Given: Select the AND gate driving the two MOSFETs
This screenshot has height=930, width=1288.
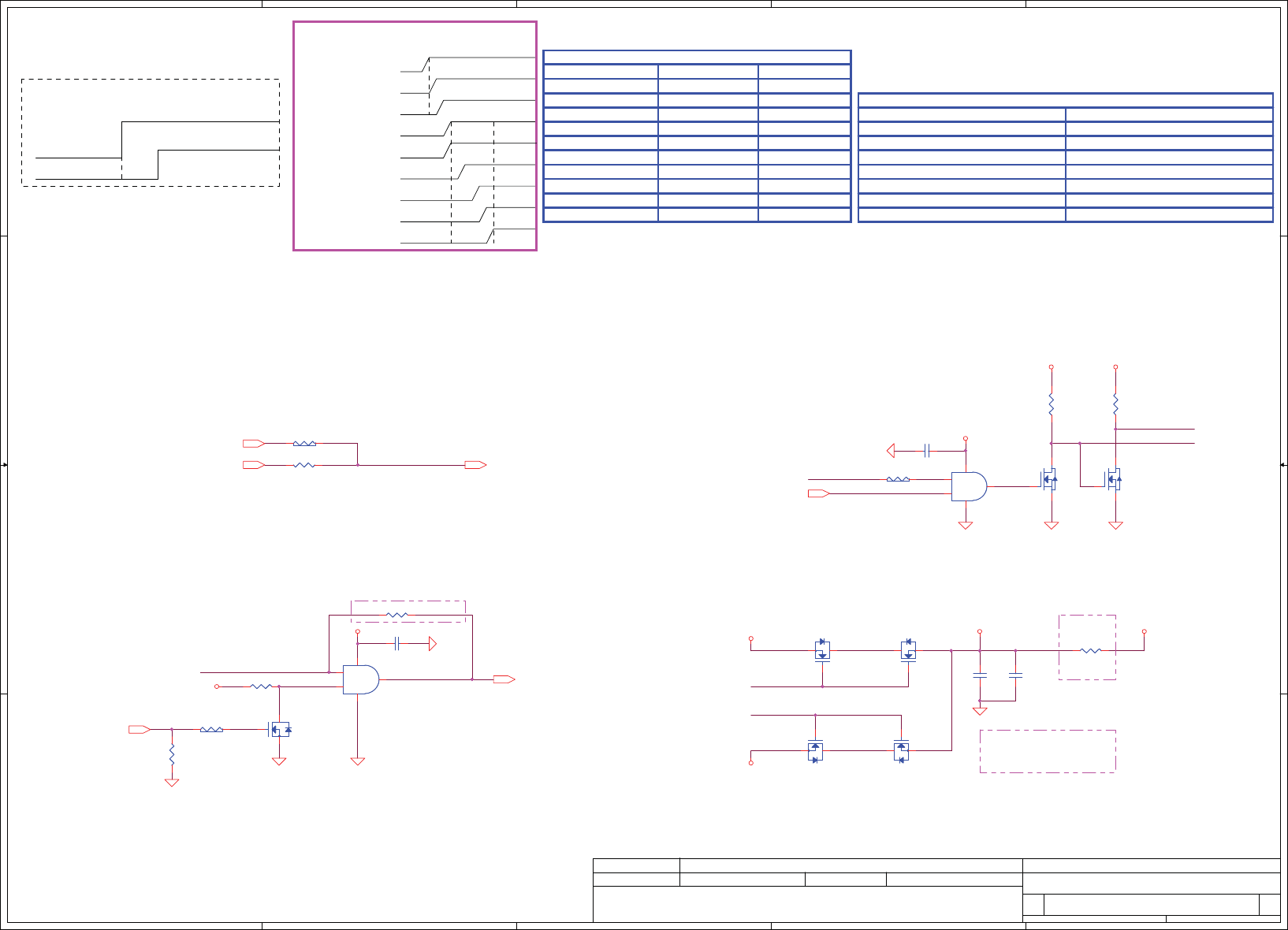Looking at the screenshot, I should pyautogui.click(x=969, y=486).
